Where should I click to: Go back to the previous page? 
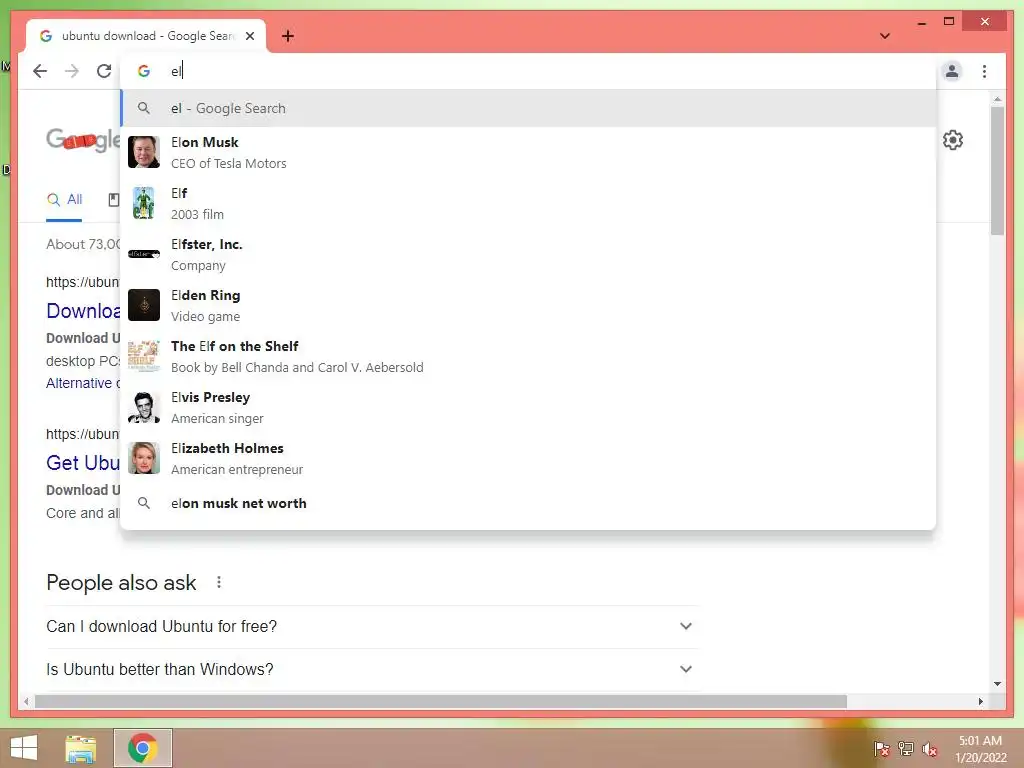coord(40,71)
